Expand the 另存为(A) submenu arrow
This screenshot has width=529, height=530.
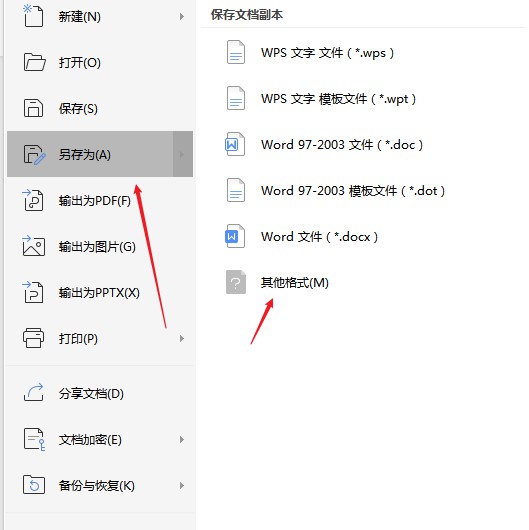(x=183, y=154)
